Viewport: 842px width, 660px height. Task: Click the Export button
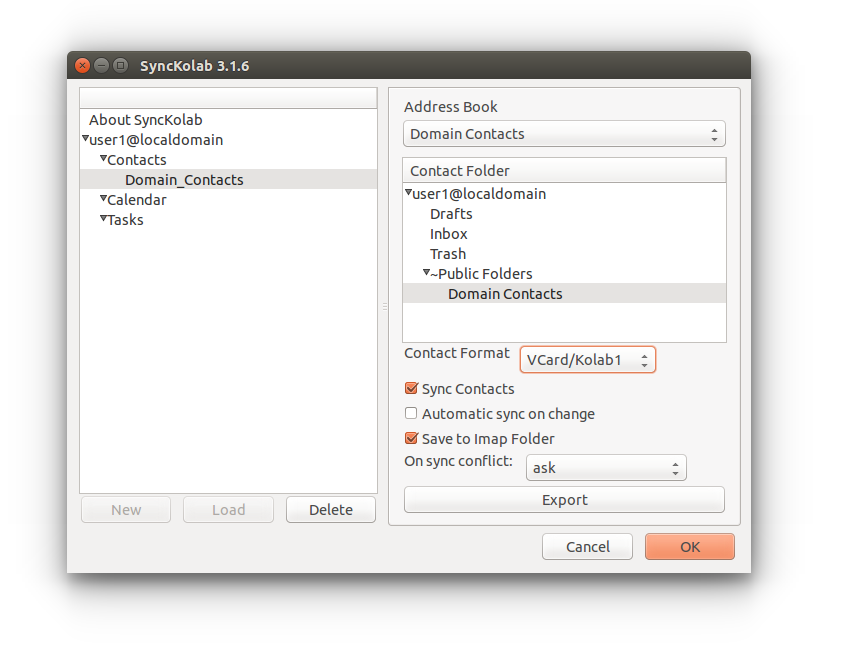point(564,500)
